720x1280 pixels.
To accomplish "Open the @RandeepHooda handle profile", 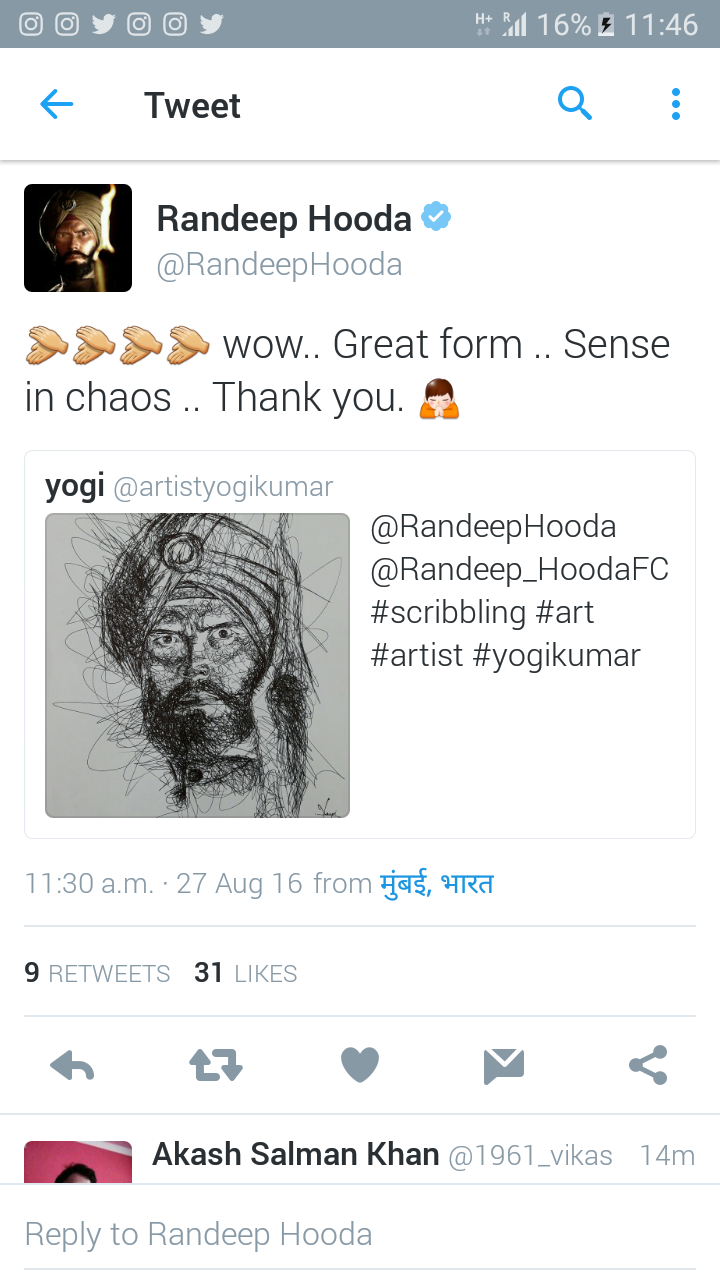I will tap(279, 264).
